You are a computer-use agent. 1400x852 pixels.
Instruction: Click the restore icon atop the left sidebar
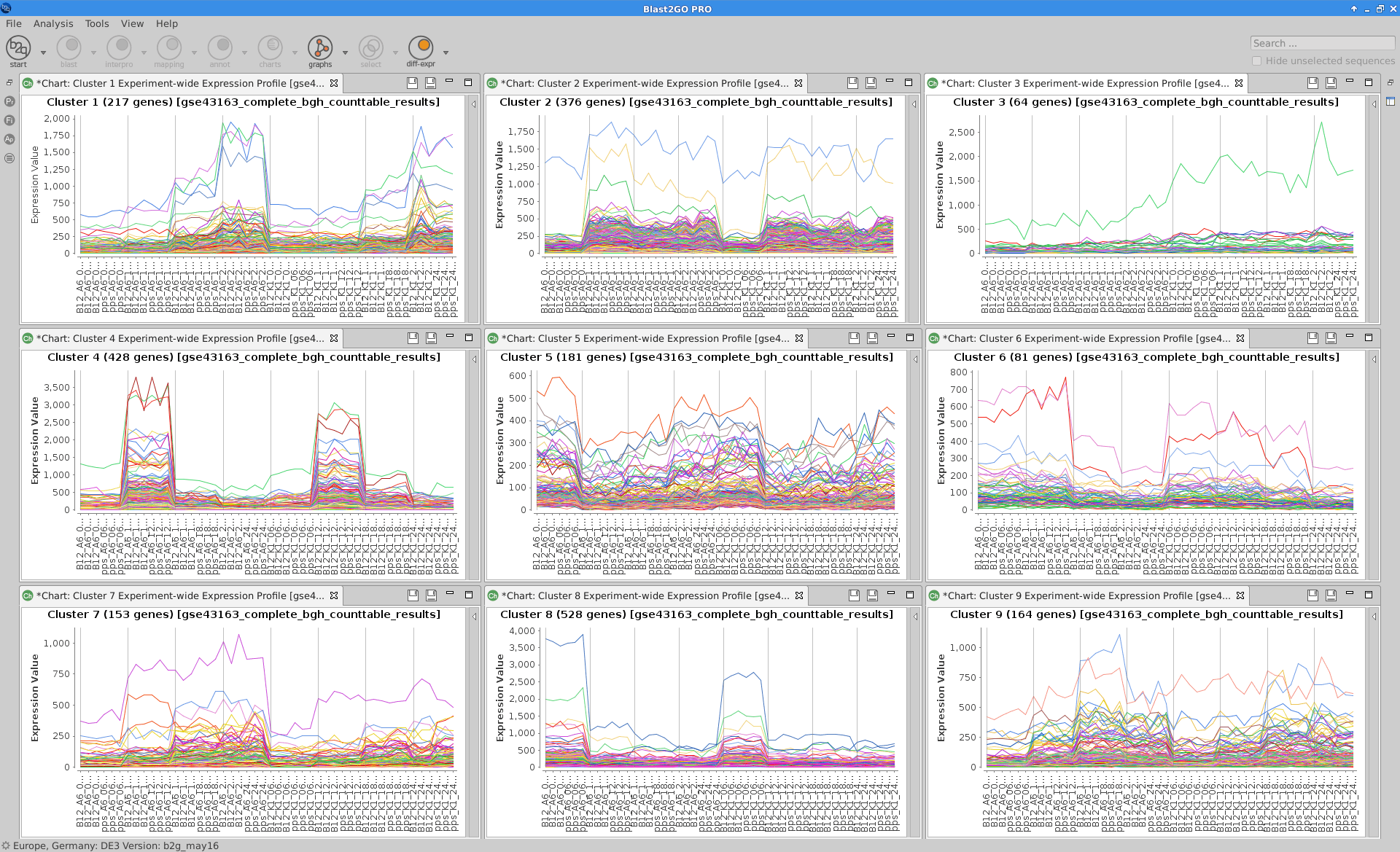point(9,82)
